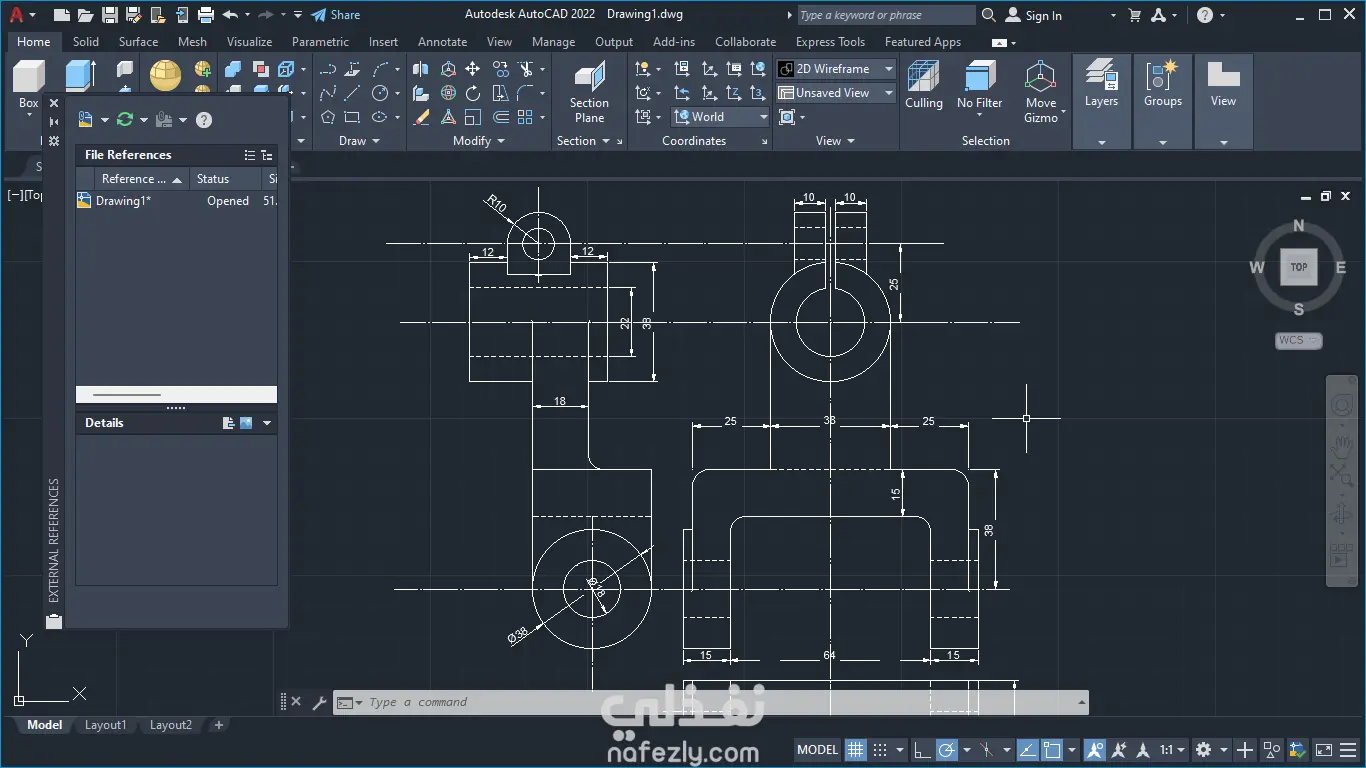
Task: Expand the Groups panel dropdown
Action: (1163, 142)
